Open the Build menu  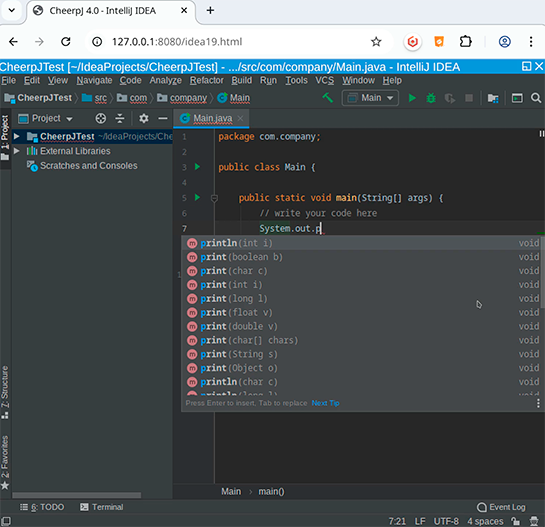242,81
